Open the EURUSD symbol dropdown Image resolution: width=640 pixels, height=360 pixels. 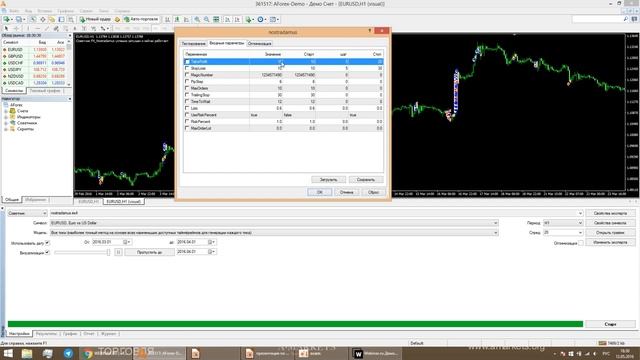coord(496,223)
